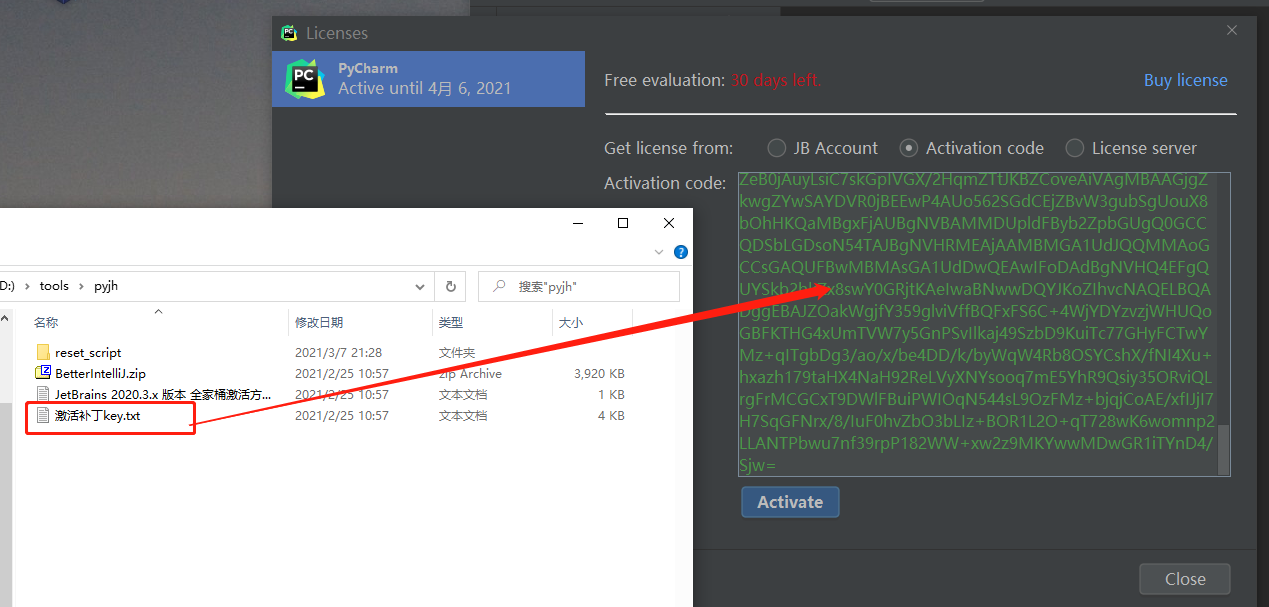1269x607 pixels.
Task: Click the 2021/3/7 21:28 date cell
Action: 339,352
